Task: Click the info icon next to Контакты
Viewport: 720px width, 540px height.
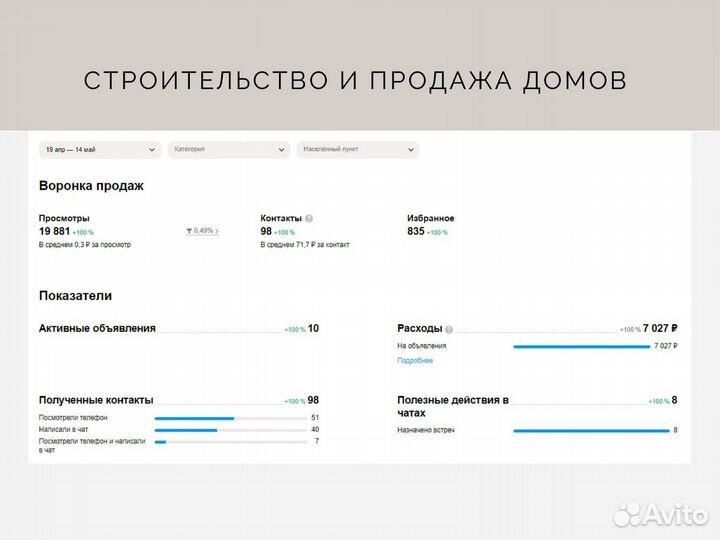Action: click(309, 219)
